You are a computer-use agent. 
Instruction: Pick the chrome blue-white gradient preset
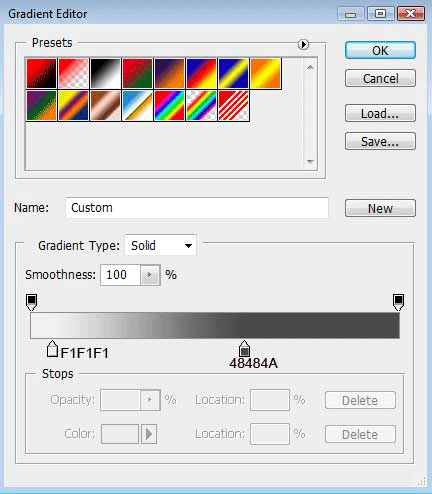click(x=137, y=105)
